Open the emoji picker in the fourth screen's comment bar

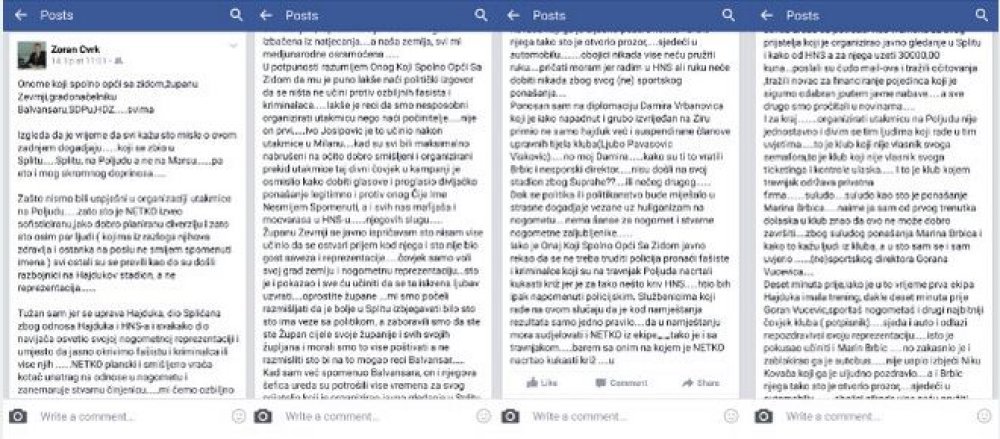[x=983, y=417]
